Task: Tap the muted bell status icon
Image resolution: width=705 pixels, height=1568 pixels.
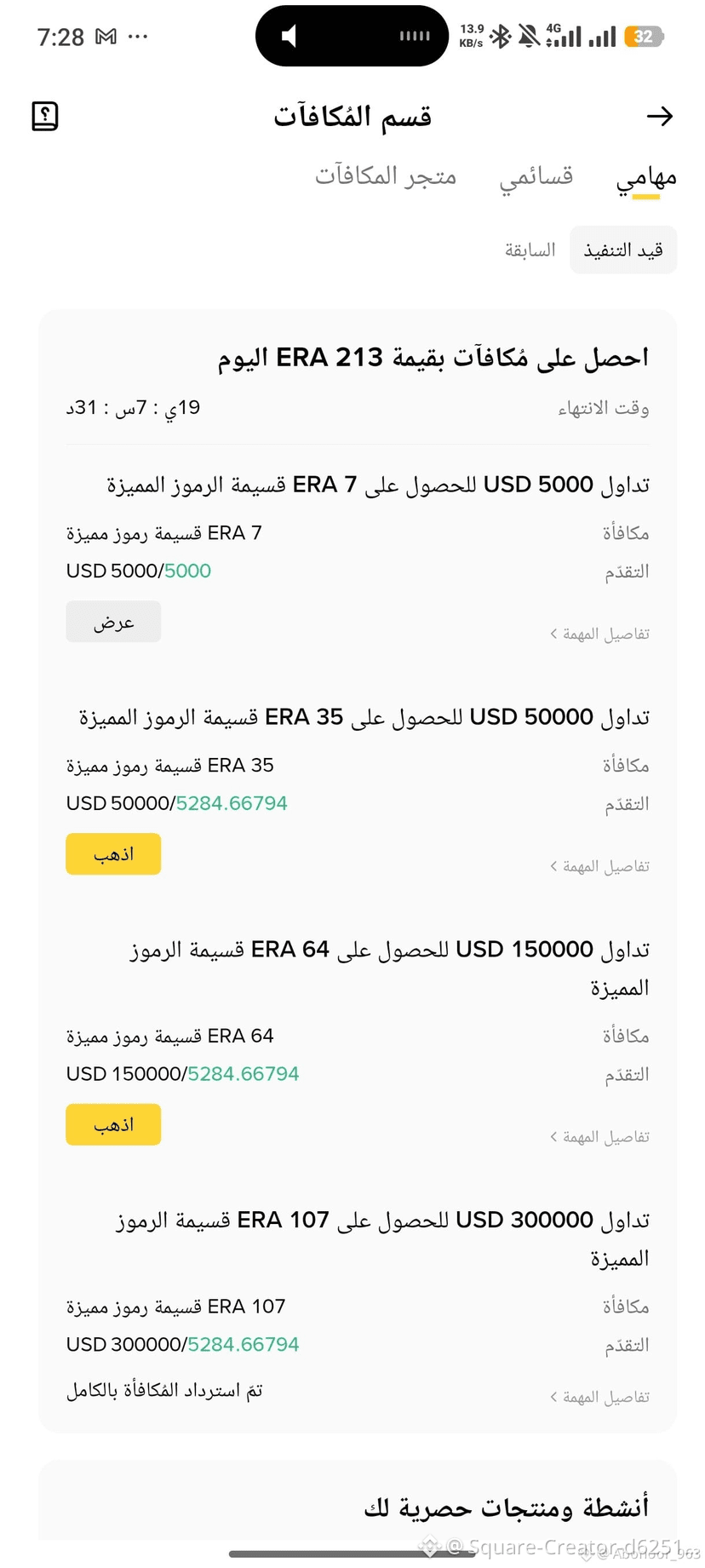Action: click(x=529, y=36)
